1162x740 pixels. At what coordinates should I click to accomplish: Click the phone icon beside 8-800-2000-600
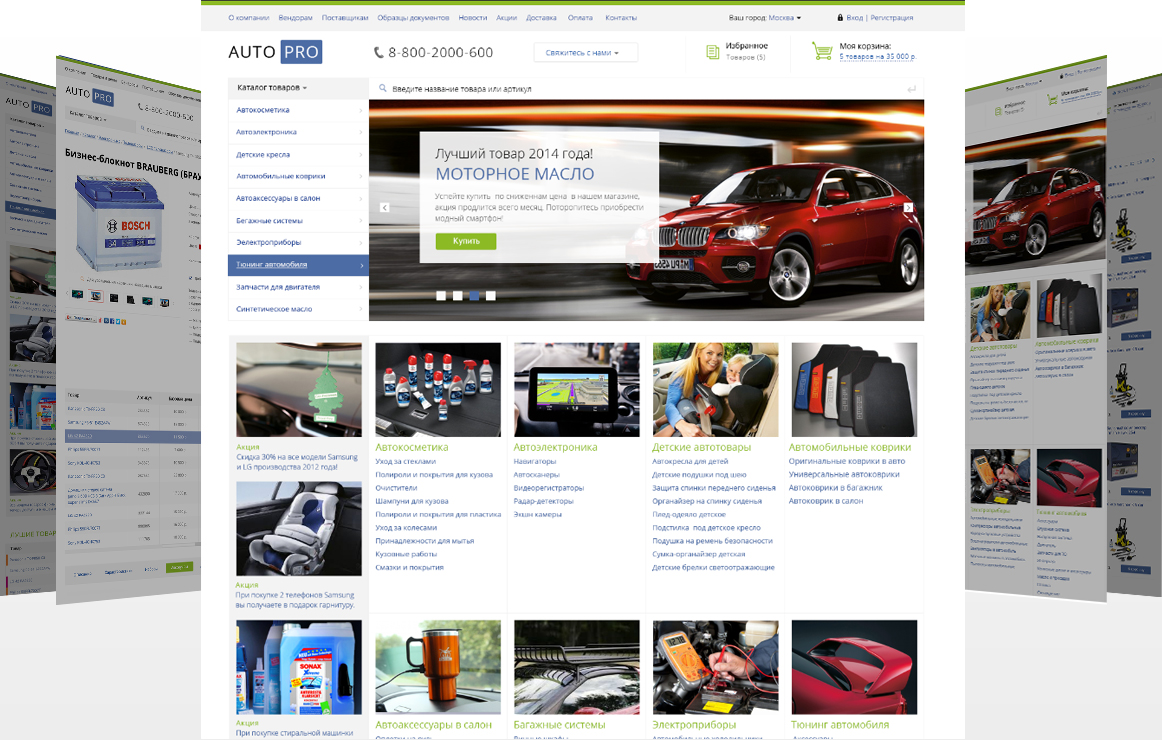click(x=379, y=53)
